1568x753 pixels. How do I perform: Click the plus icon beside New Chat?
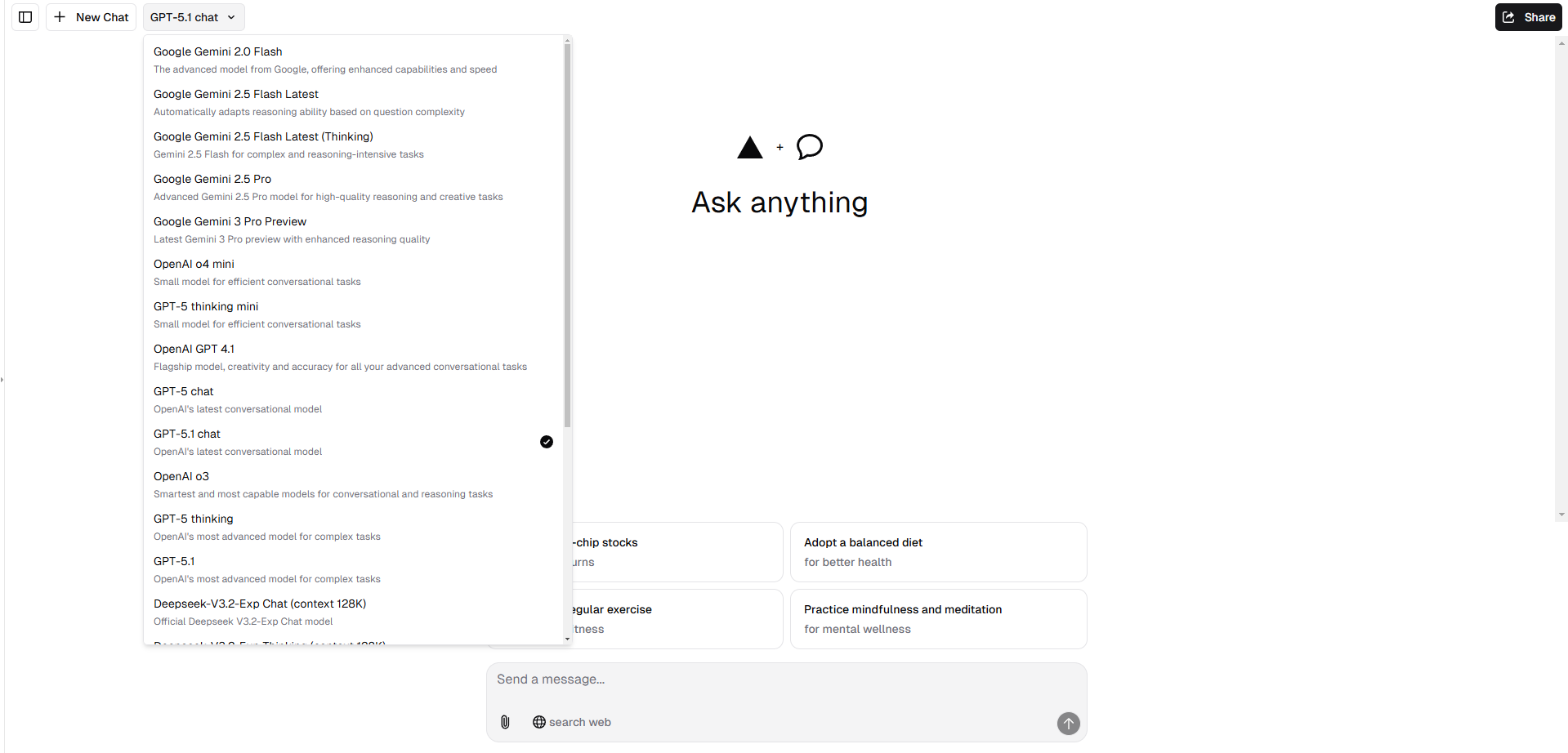click(x=60, y=17)
